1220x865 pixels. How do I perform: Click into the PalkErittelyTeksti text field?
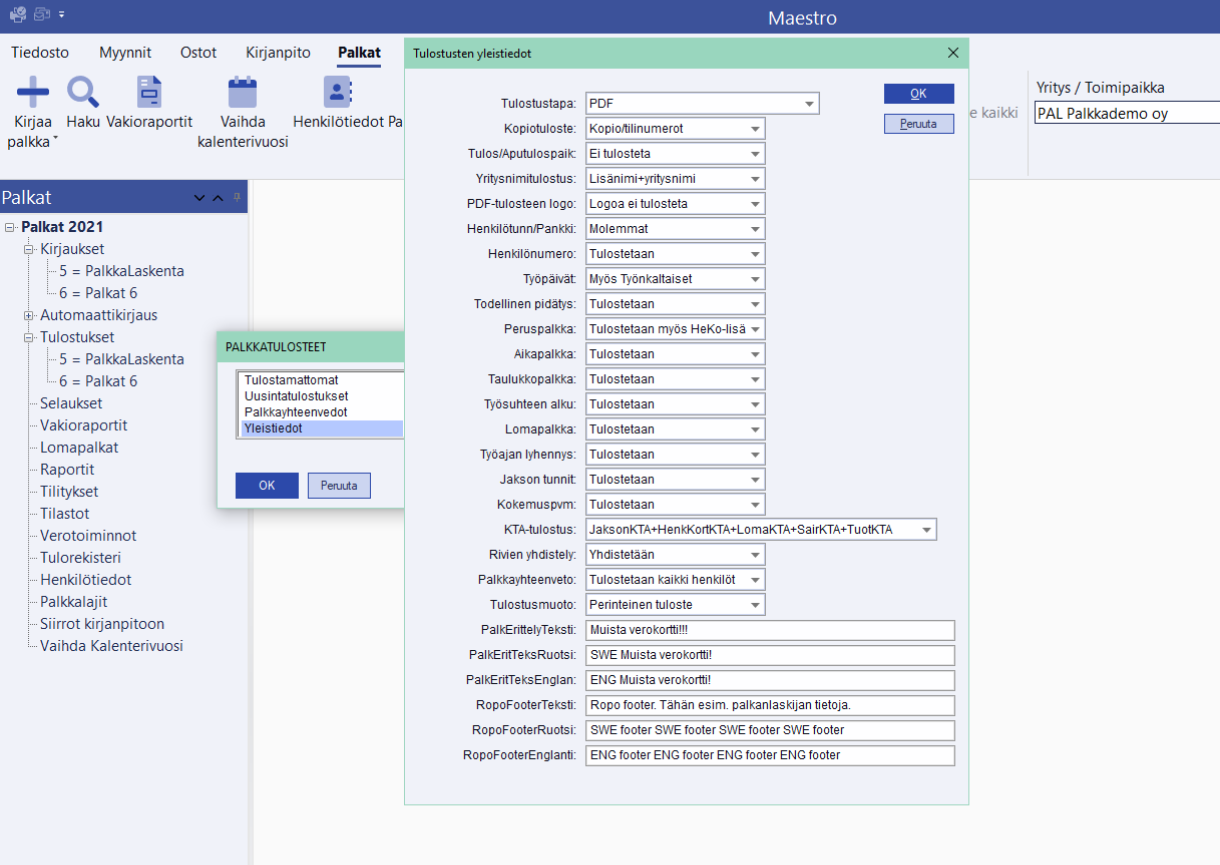770,630
